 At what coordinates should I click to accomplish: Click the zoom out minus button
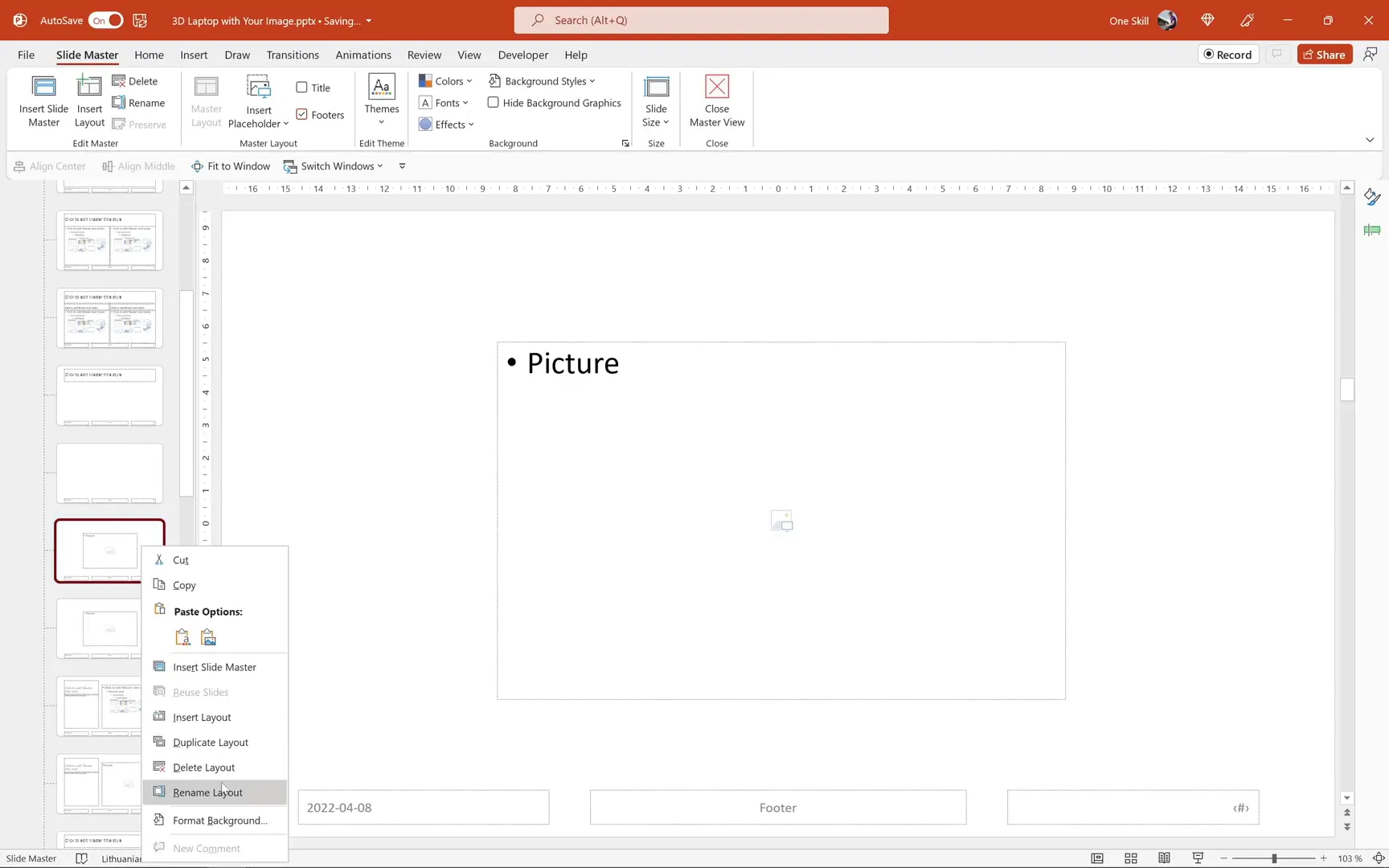pyautogui.click(x=1223, y=858)
